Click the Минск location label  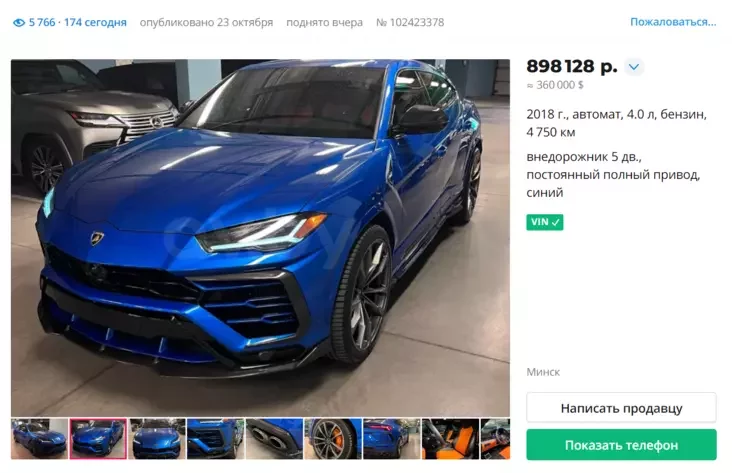(x=543, y=372)
